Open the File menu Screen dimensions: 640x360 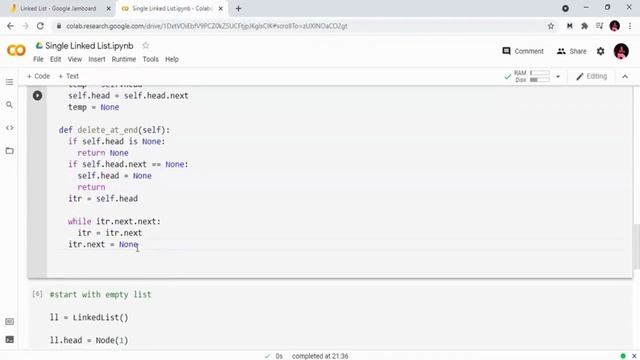(x=38, y=59)
